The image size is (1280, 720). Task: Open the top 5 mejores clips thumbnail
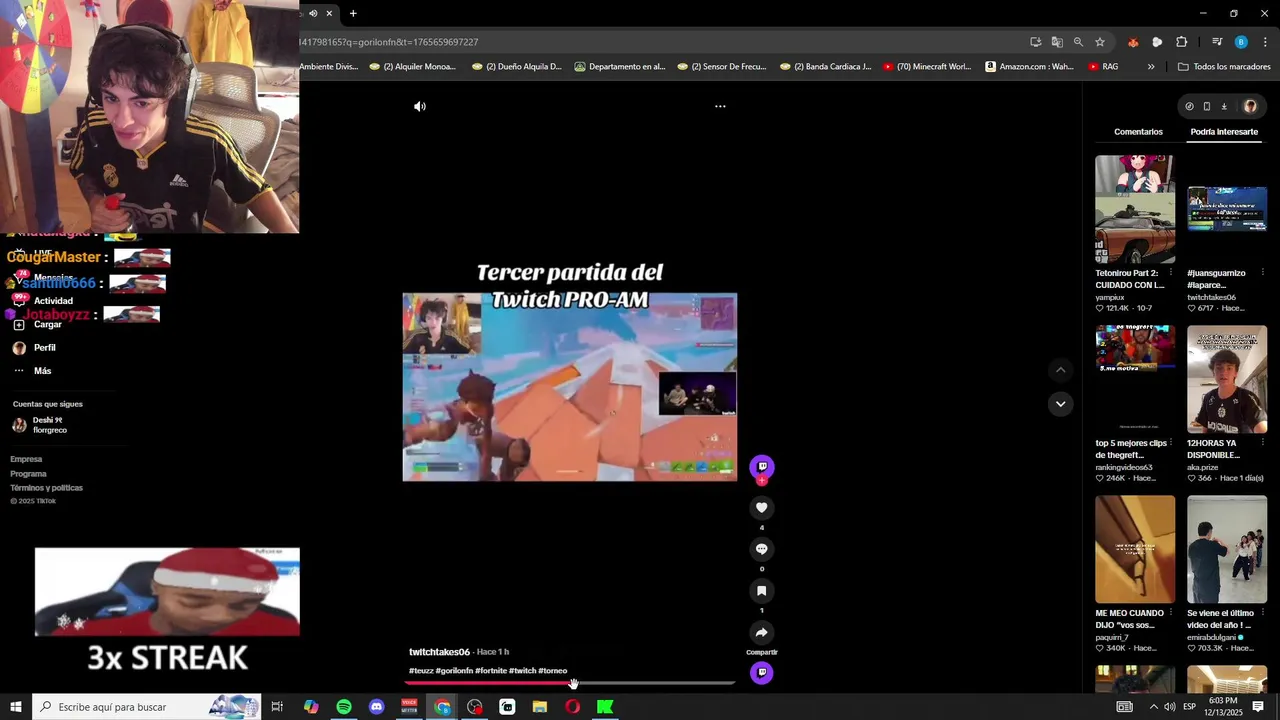(1135, 379)
